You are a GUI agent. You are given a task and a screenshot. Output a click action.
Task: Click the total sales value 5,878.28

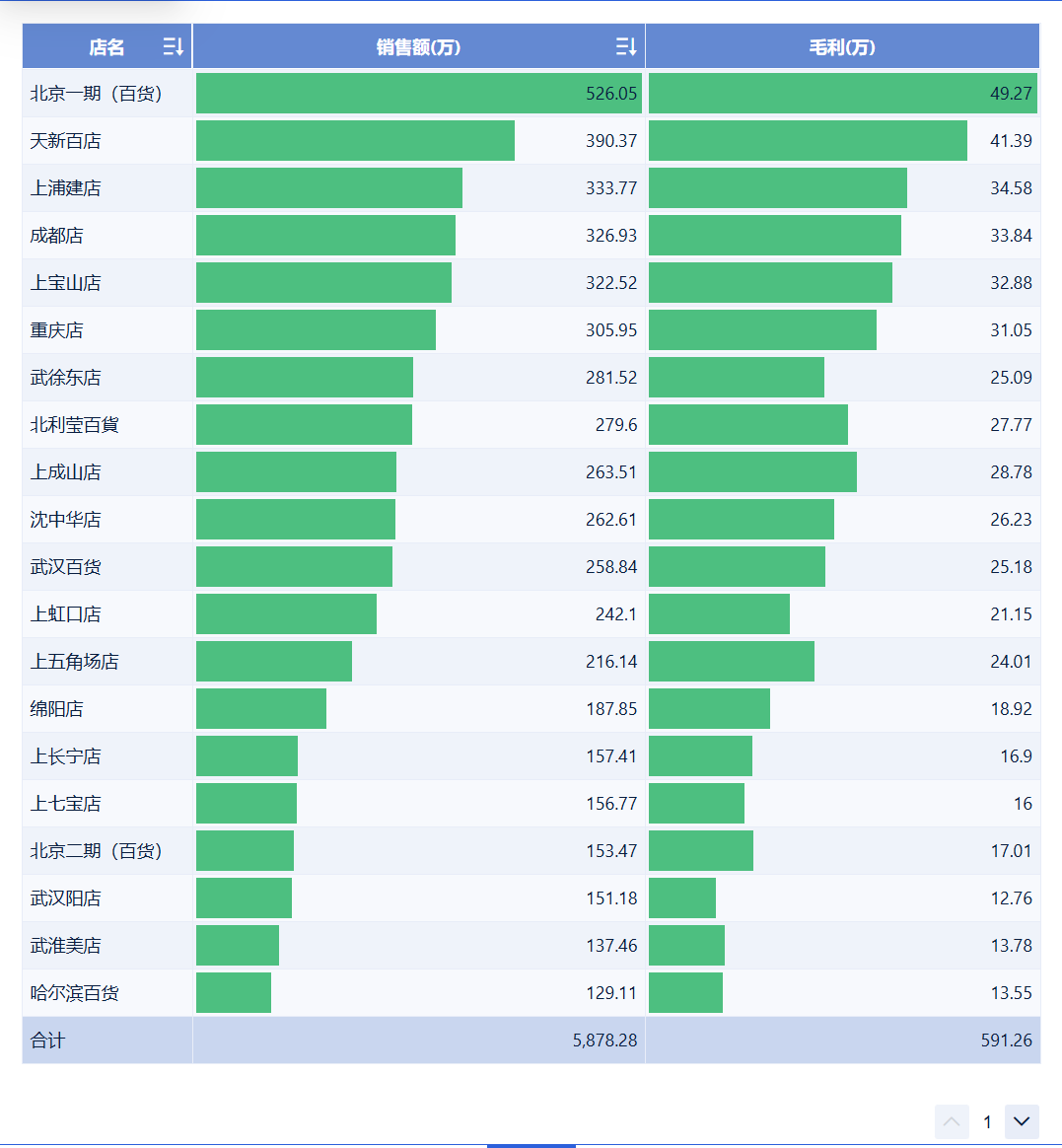pos(604,1040)
